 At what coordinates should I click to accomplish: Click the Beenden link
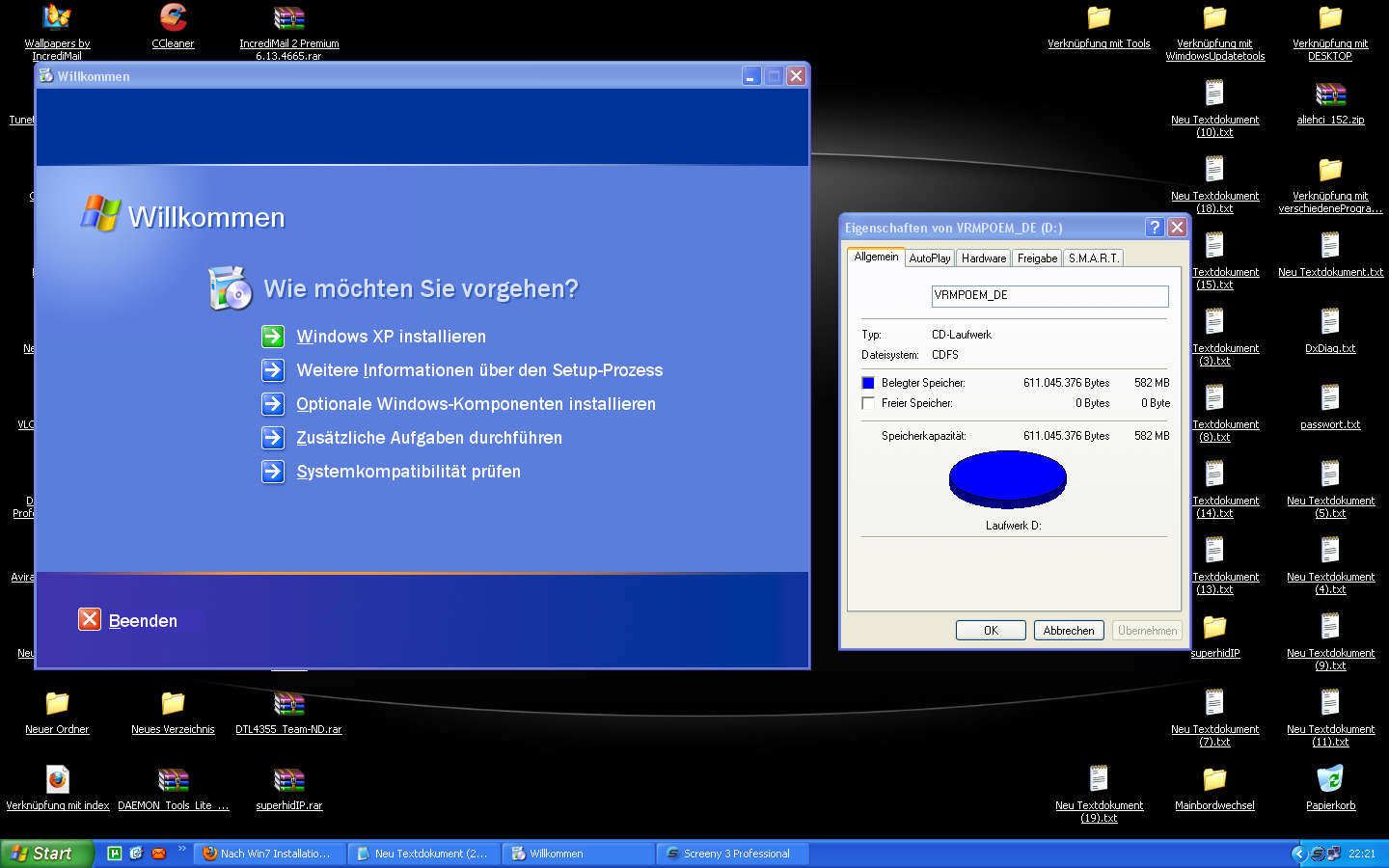[x=143, y=621]
